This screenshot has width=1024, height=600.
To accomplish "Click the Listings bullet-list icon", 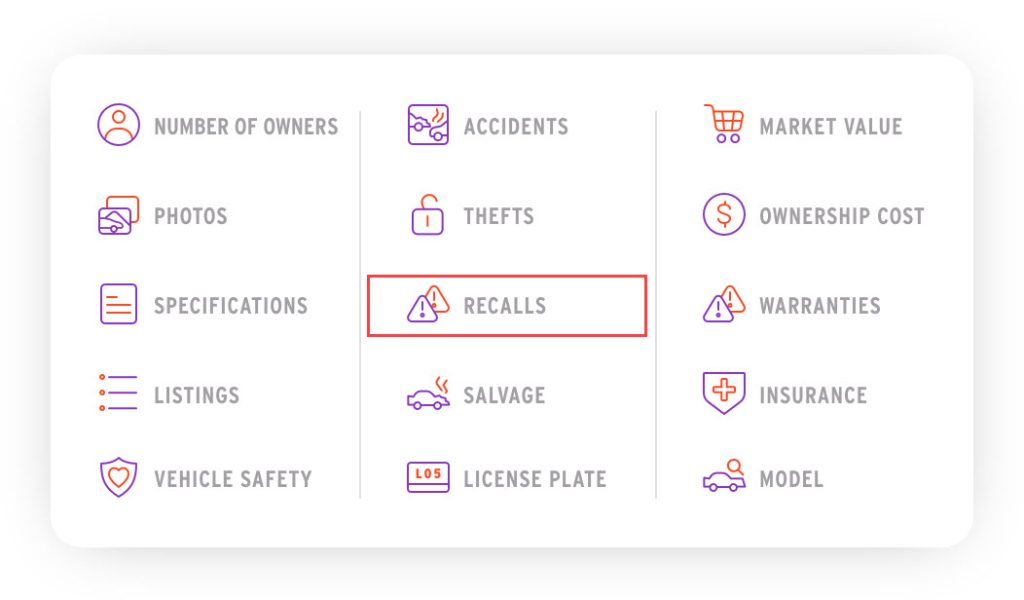I will pos(118,392).
